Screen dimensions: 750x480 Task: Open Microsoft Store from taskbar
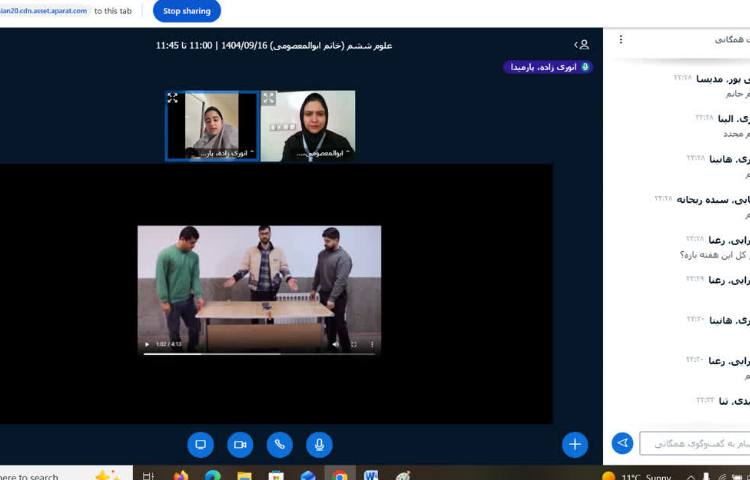(276, 476)
